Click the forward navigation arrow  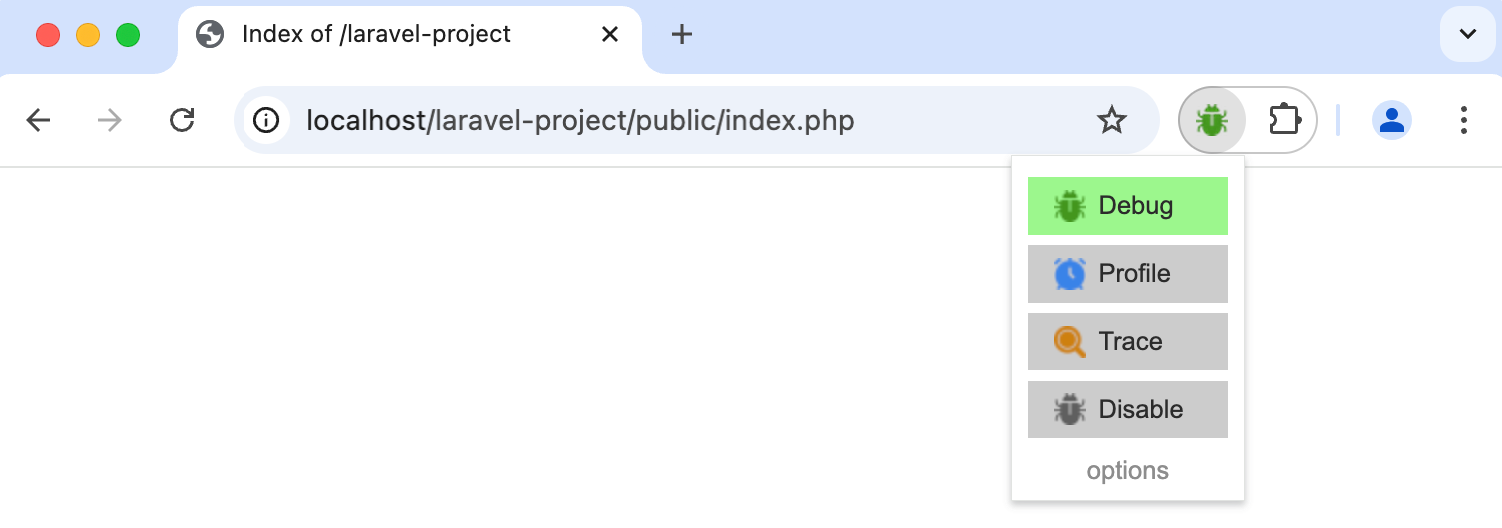[x=110, y=121]
